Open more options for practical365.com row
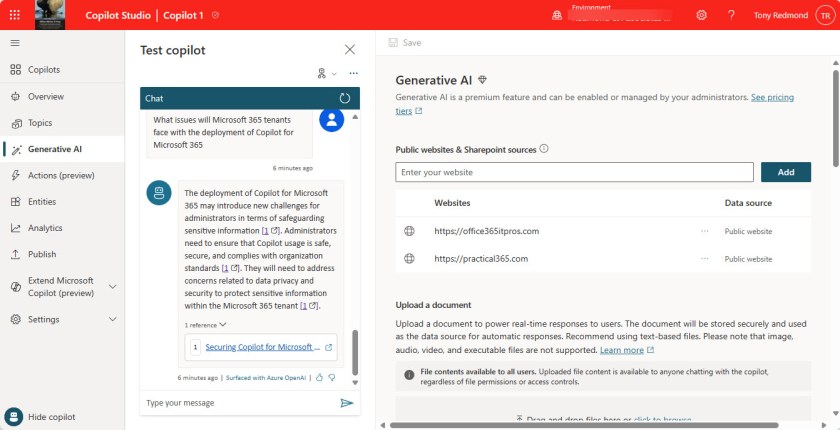The width and height of the screenshot is (840, 430). 704,259
